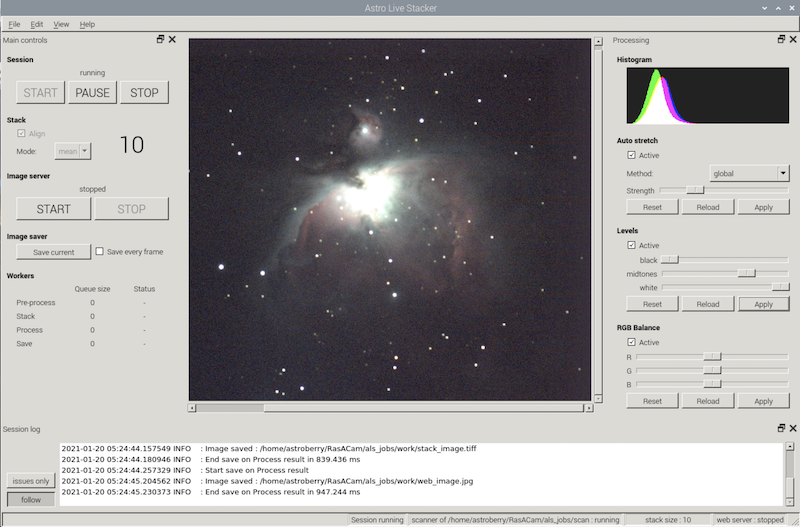This screenshot has height=527, width=800.
Task: Uncheck RGB Balance Active checkbox
Action: [631, 342]
